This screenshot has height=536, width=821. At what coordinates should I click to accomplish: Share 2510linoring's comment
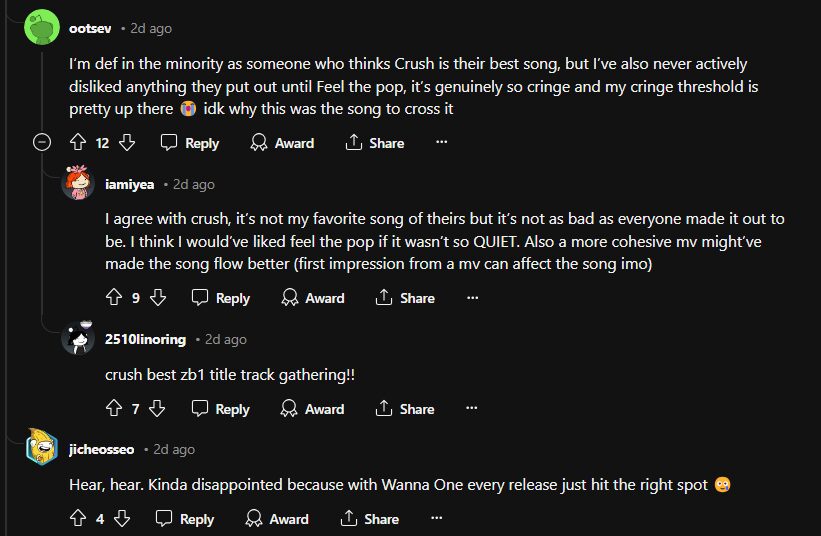(x=405, y=408)
